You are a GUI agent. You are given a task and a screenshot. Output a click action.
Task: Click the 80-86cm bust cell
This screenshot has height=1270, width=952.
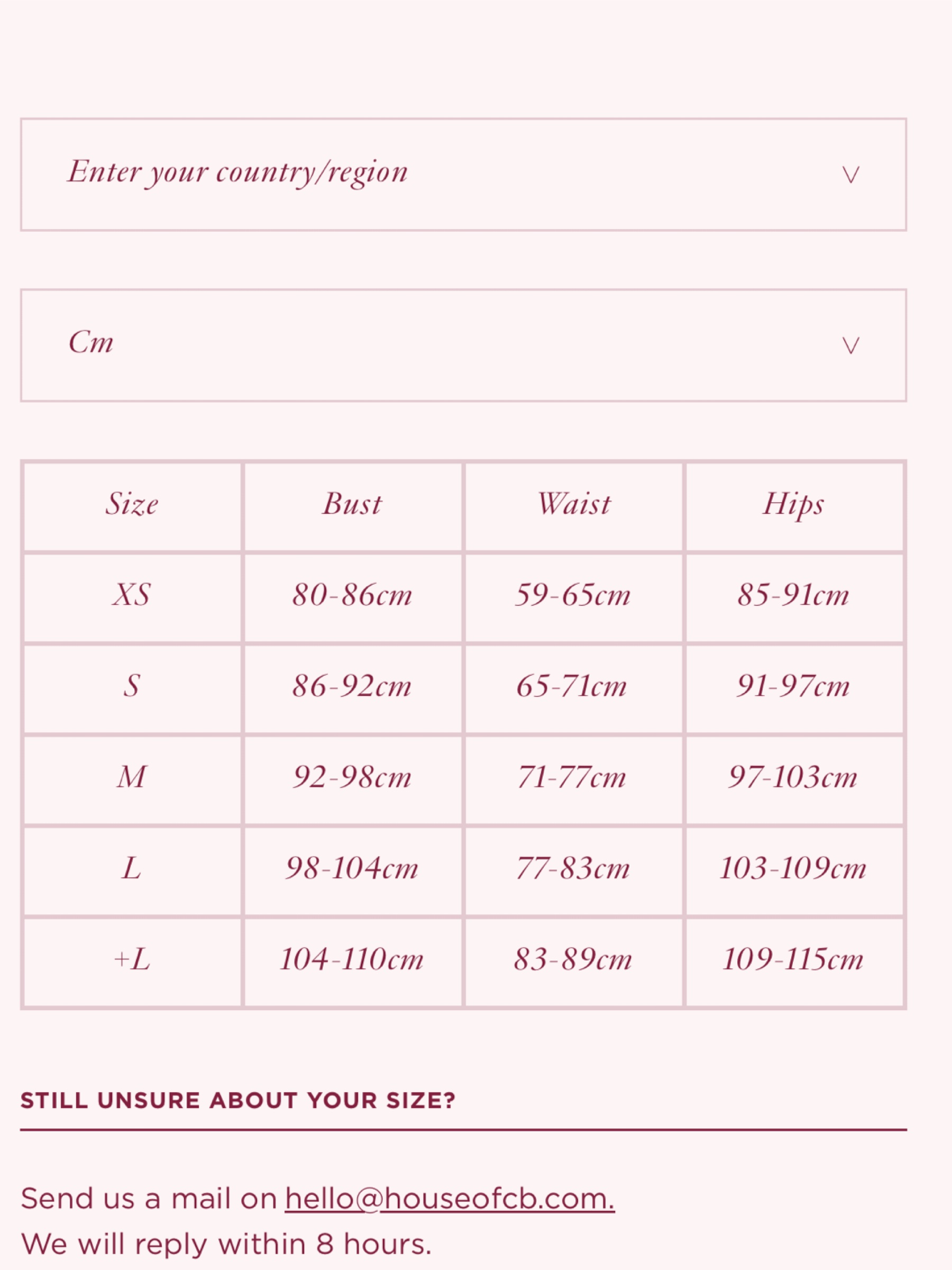352,595
